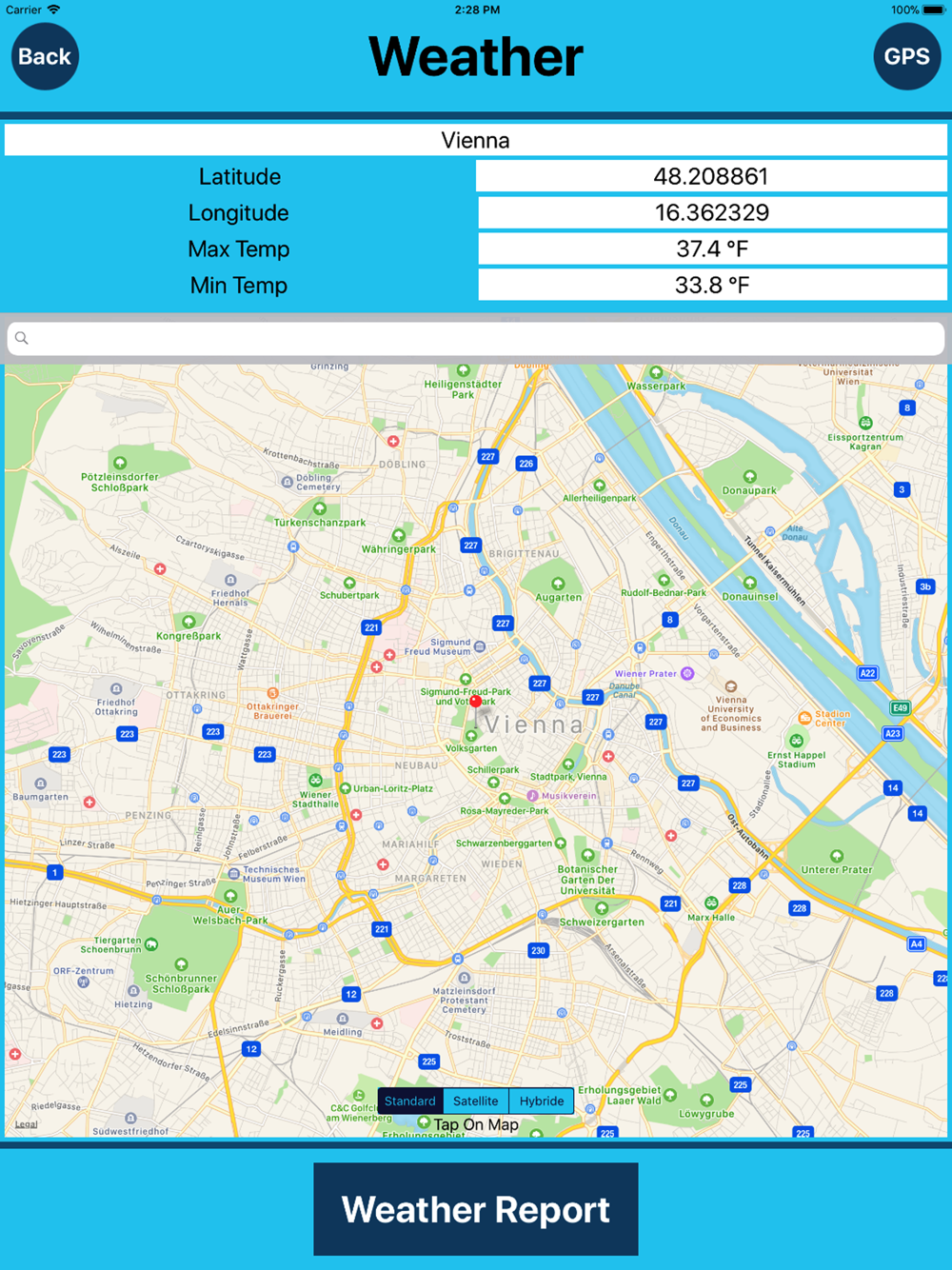952x1270 pixels.
Task: Click the Tap On Map label
Action: [476, 1124]
